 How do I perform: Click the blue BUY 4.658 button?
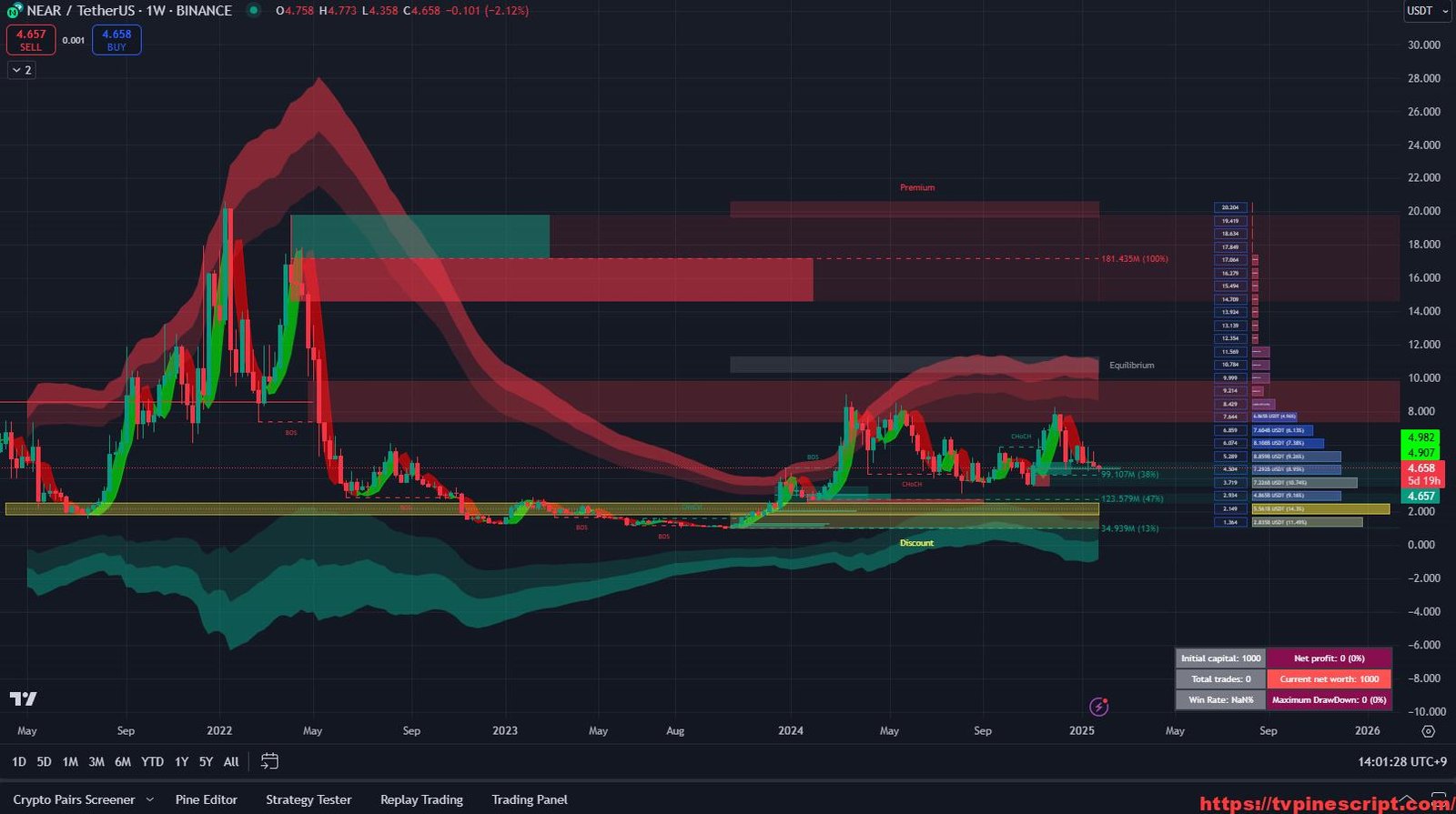(116, 40)
